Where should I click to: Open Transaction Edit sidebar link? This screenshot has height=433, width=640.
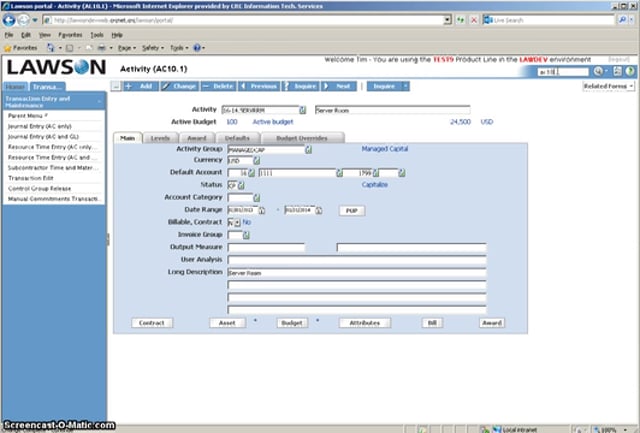[31, 178]
